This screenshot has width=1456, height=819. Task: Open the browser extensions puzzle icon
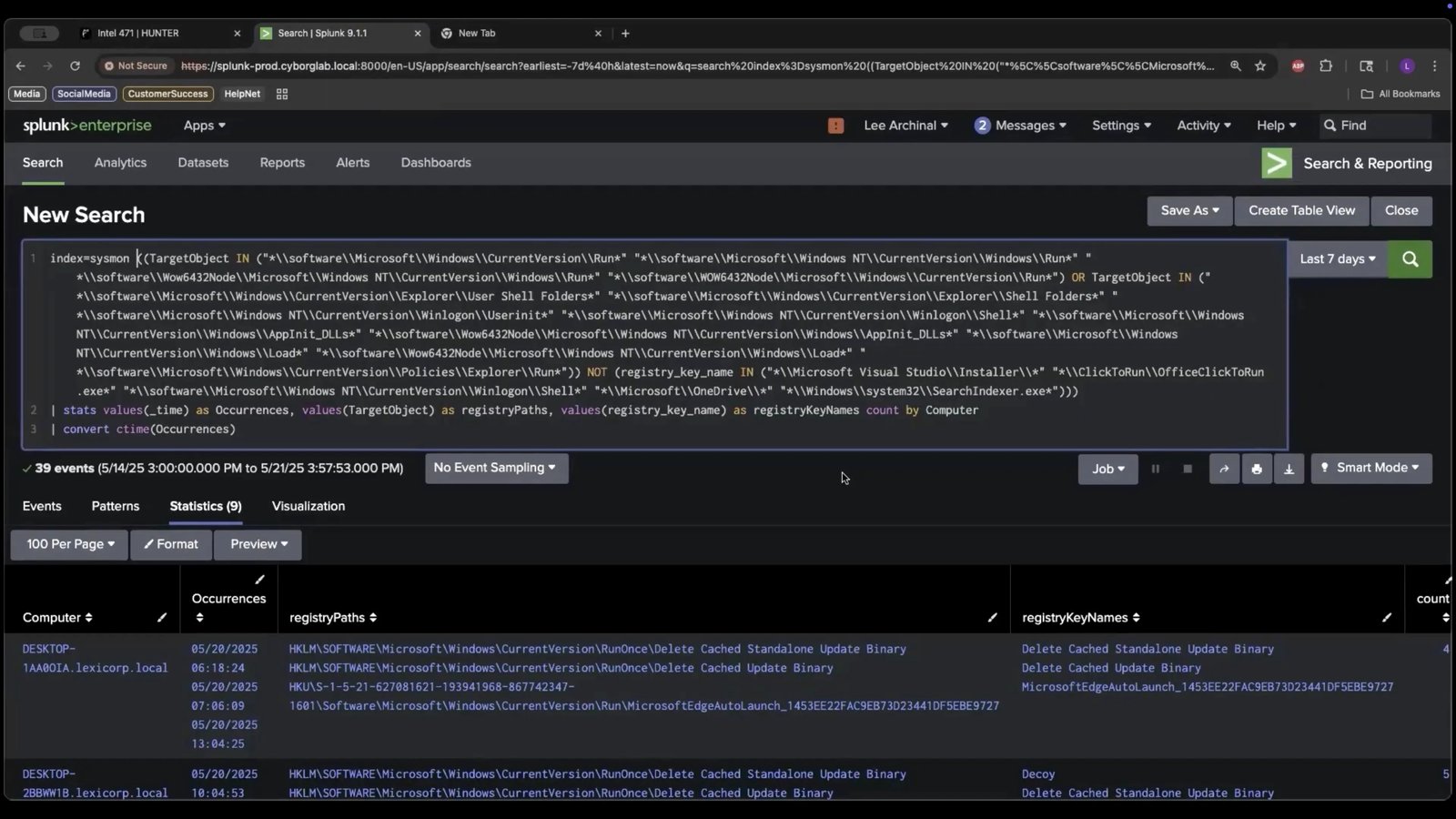coord(1326,66)
